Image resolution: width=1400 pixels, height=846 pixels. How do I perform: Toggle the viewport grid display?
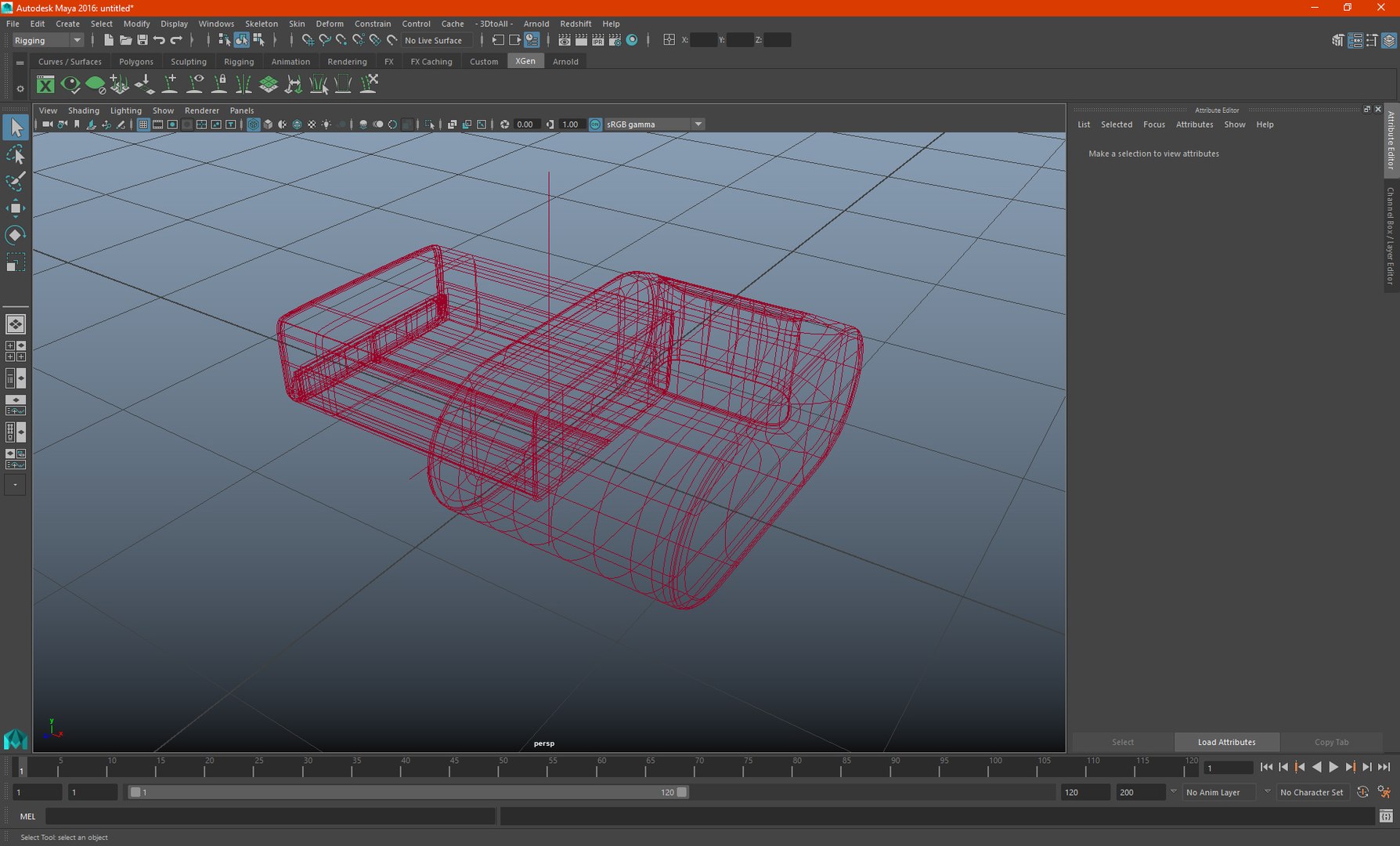[x=143, y=125]
